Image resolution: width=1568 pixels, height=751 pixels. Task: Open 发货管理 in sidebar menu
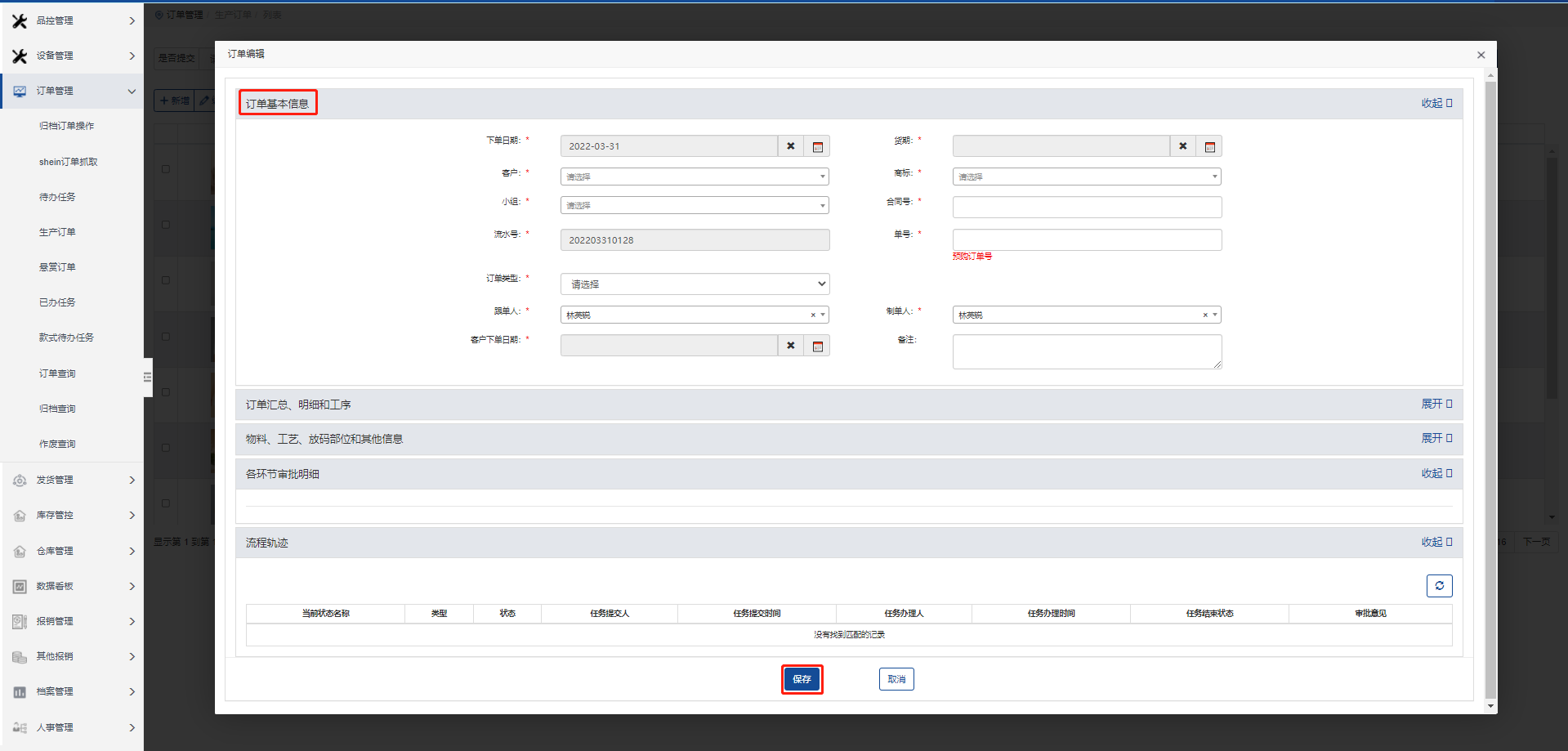point(72,481)
